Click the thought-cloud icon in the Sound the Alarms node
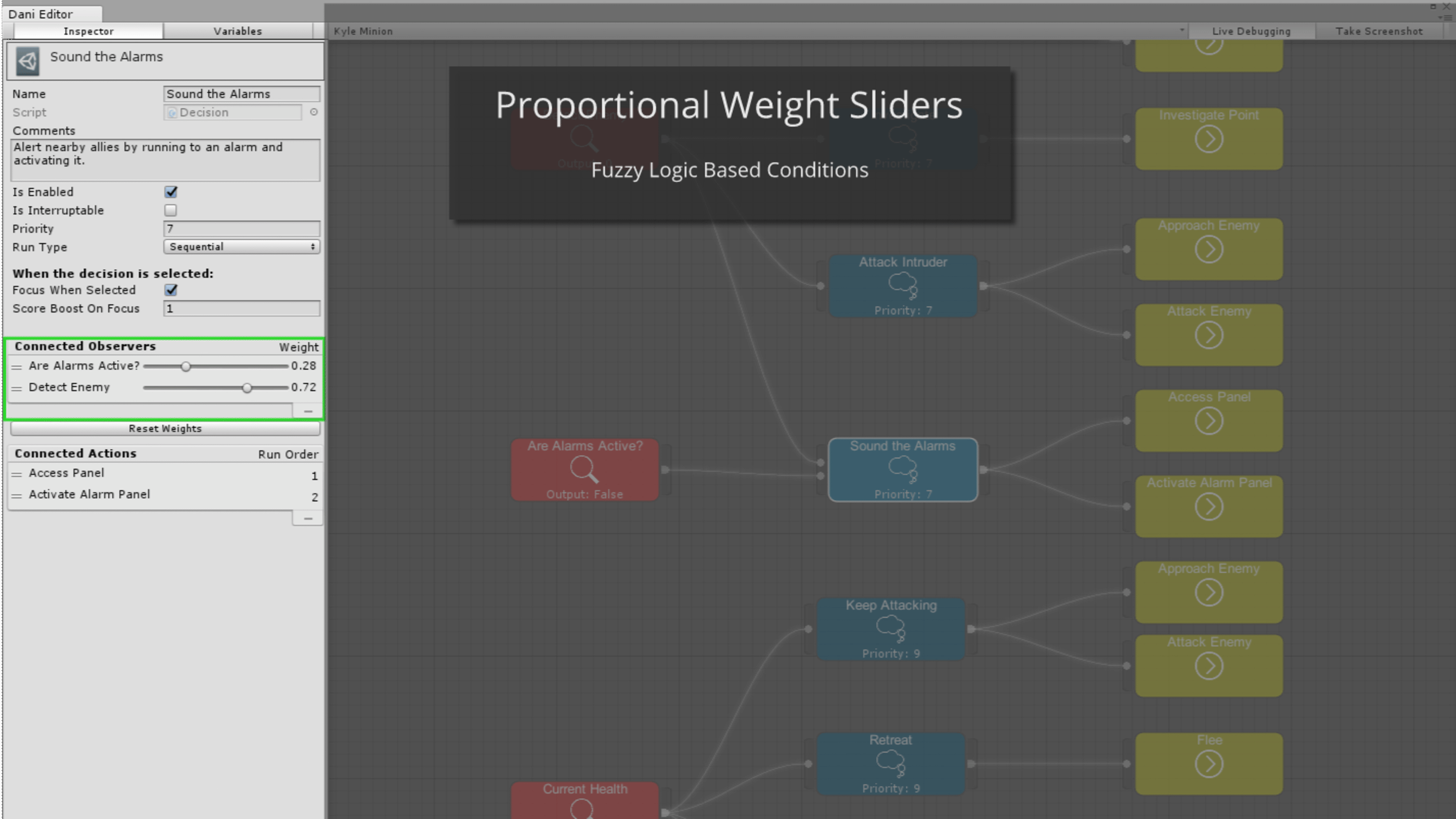1456x819 pixels. 903,469
